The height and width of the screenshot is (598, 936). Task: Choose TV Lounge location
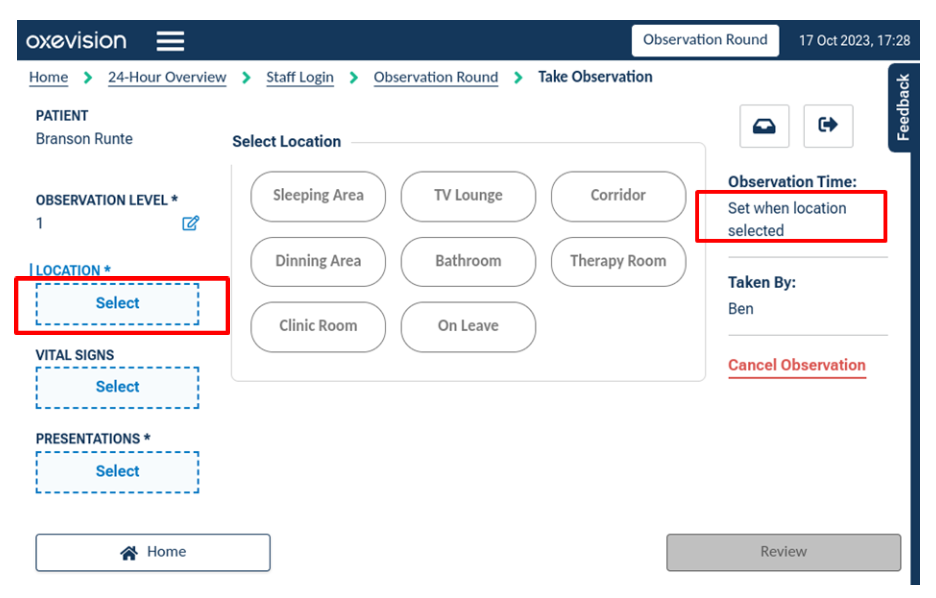(468, 196)
